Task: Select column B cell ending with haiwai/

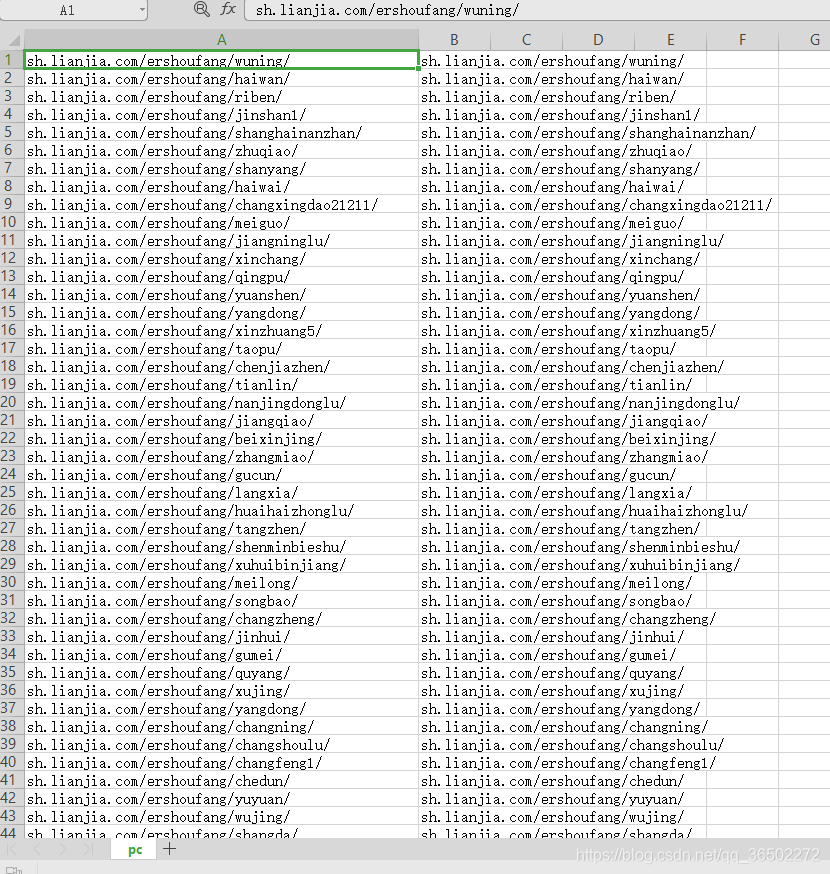Action: click(x=454, y=186)
